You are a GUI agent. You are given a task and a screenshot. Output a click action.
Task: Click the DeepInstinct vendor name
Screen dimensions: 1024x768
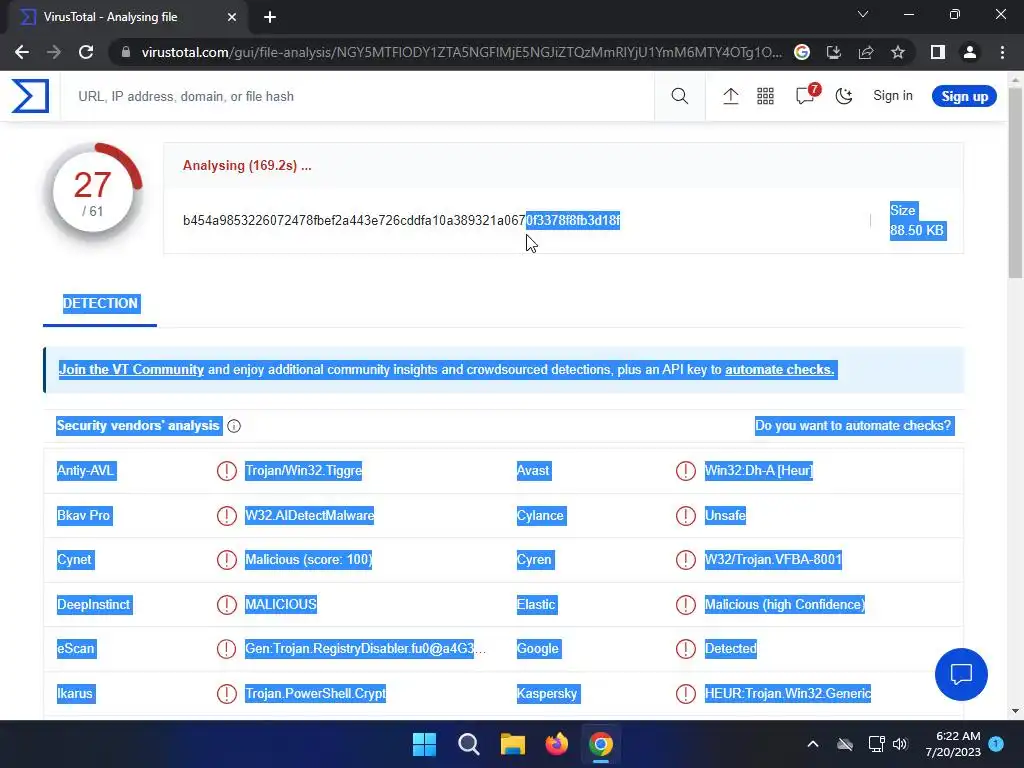click(94, 604)
